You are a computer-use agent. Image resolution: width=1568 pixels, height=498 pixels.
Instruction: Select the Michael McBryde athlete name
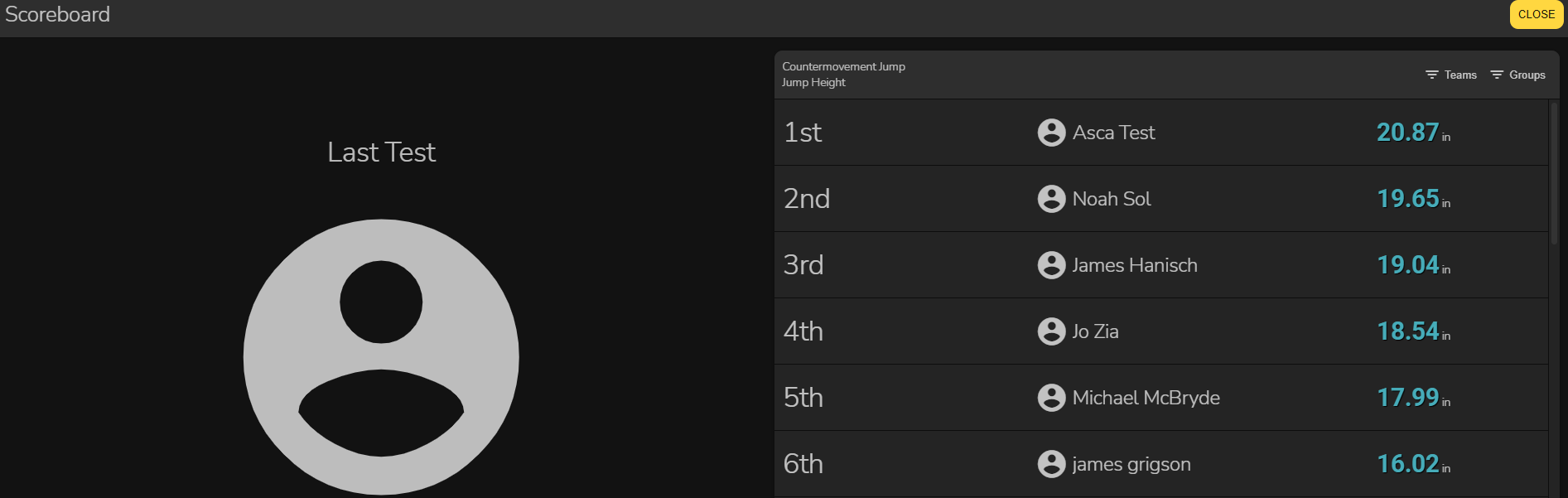(x=1146, y=398)
